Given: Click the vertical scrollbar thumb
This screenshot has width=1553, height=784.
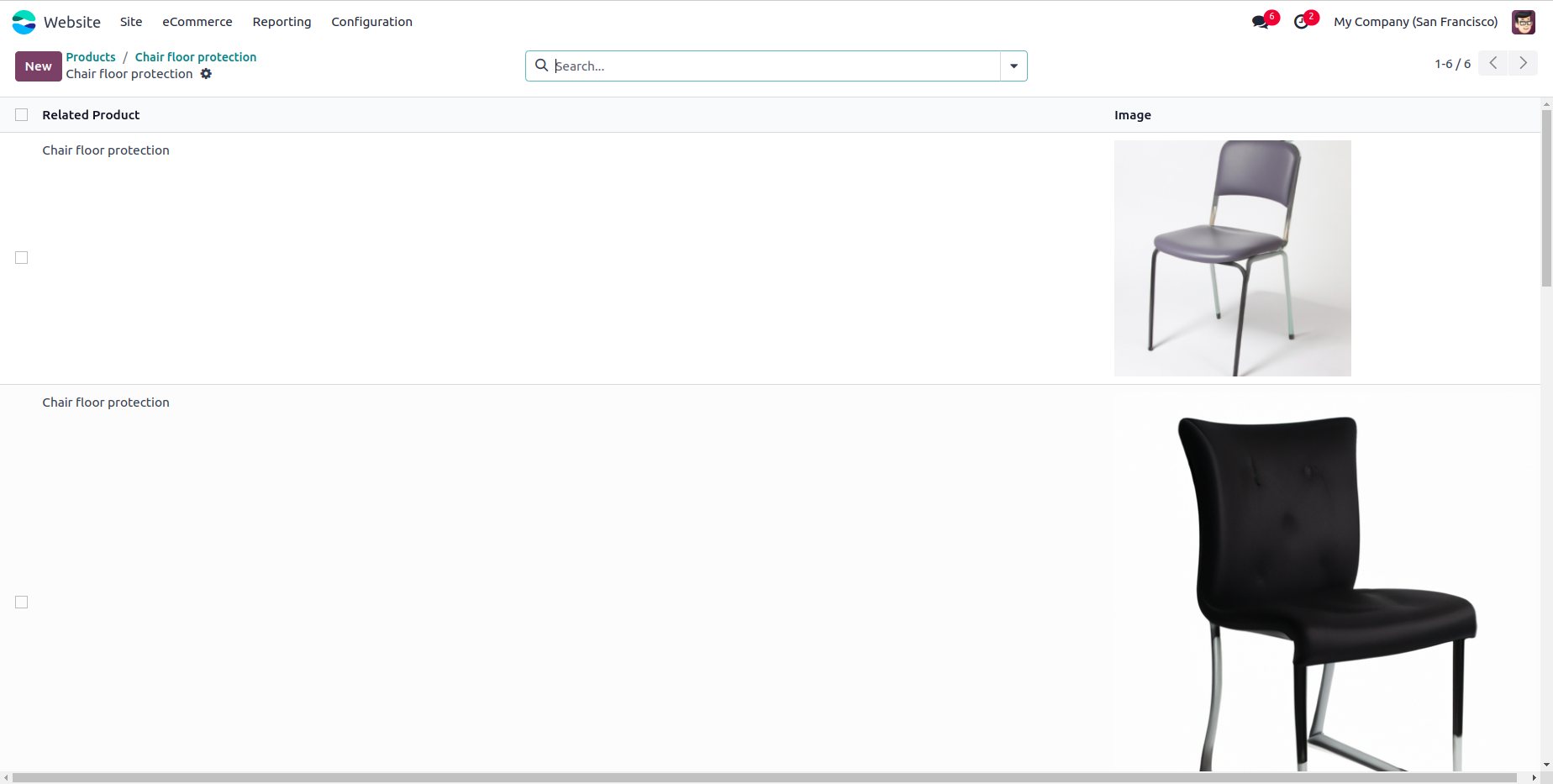Looking at the screenshot, I should 1546,197.
